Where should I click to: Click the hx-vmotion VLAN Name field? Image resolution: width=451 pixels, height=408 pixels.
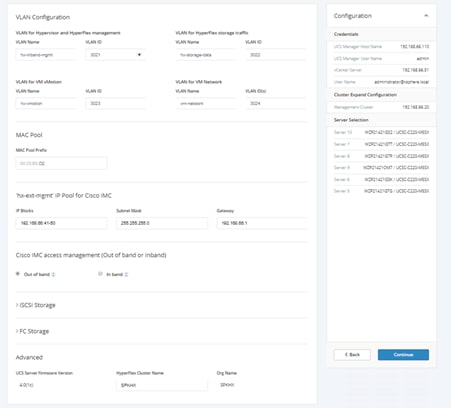point(46,103)
